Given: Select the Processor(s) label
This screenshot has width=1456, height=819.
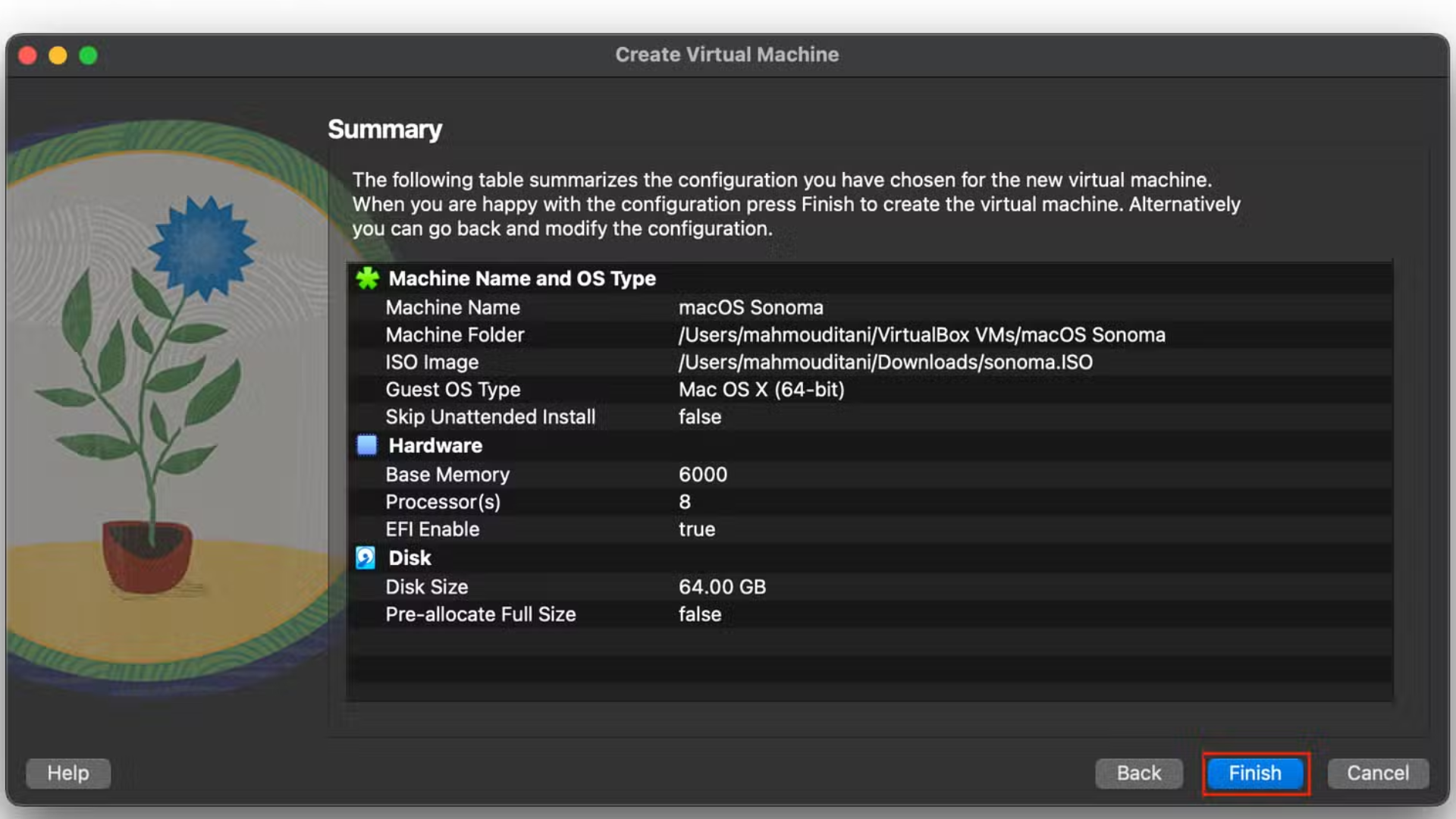Looking at the screenshot, I should pos(443,501).
